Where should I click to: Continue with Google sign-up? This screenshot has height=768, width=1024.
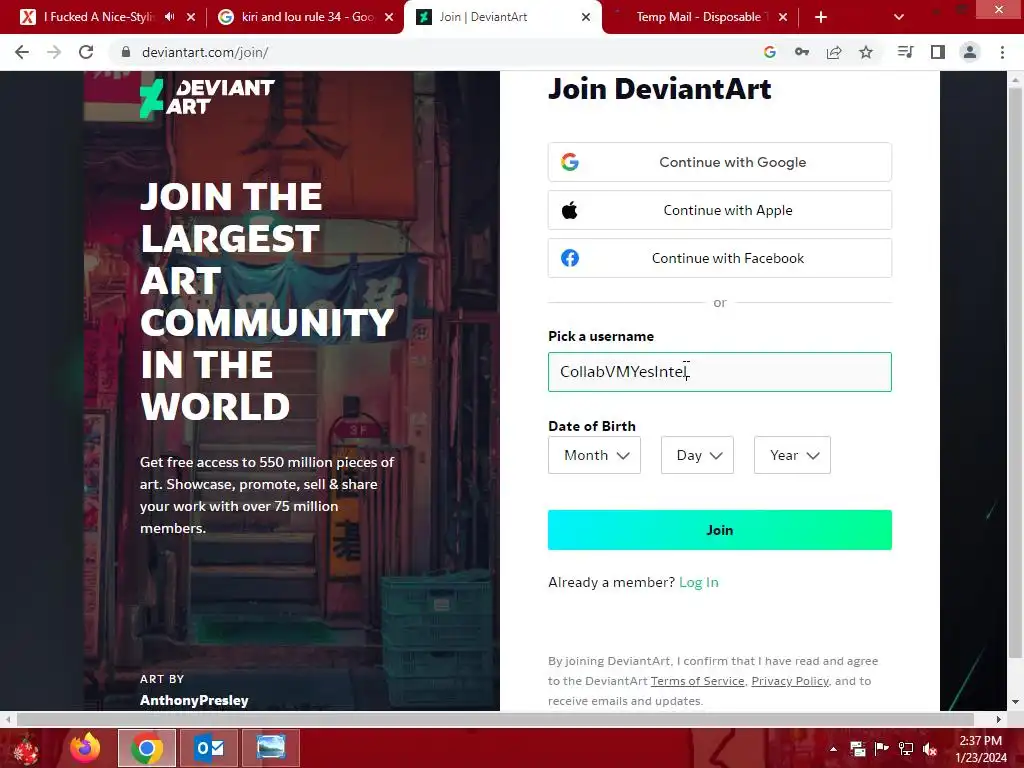point(720,162)
